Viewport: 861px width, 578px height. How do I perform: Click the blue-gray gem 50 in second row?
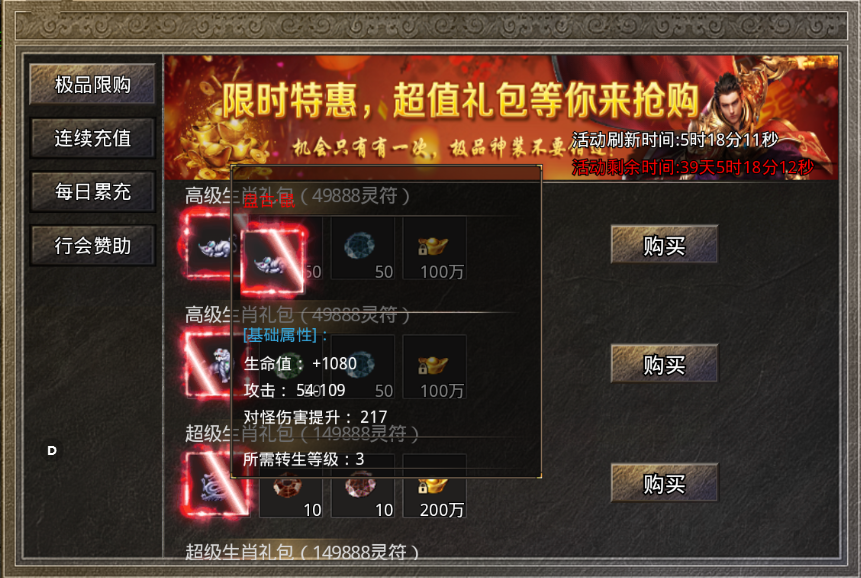click(362, 367)
